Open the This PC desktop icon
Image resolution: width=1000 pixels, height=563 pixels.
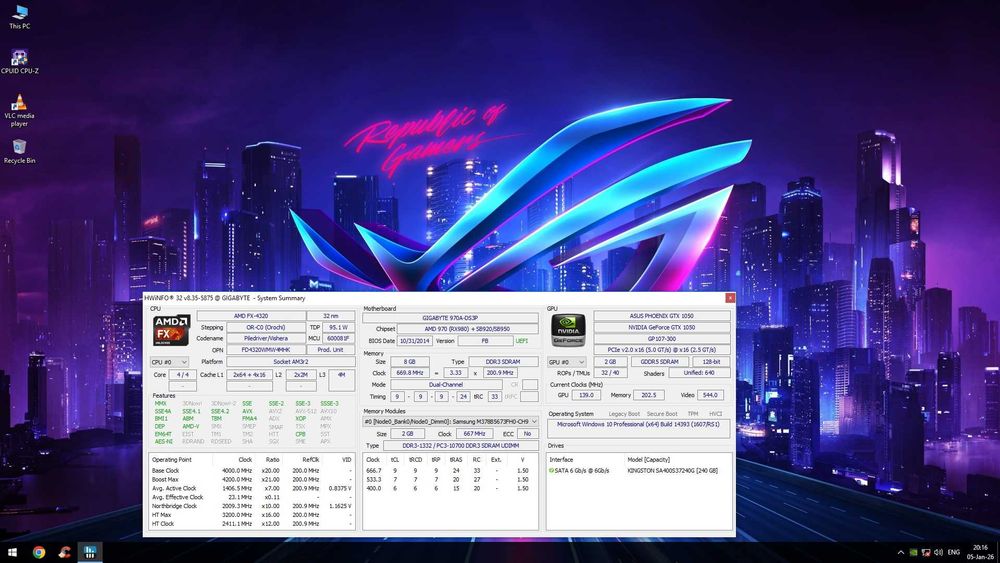(x=19, y=17)
